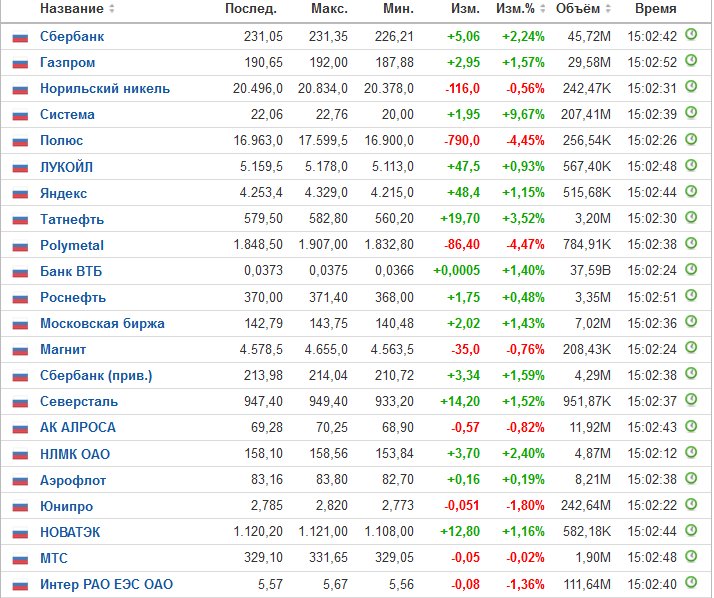Open the НЛМК ОАО stock link
Screen dimensions: 714x598
pyautogui.click(x=75, y=454)
